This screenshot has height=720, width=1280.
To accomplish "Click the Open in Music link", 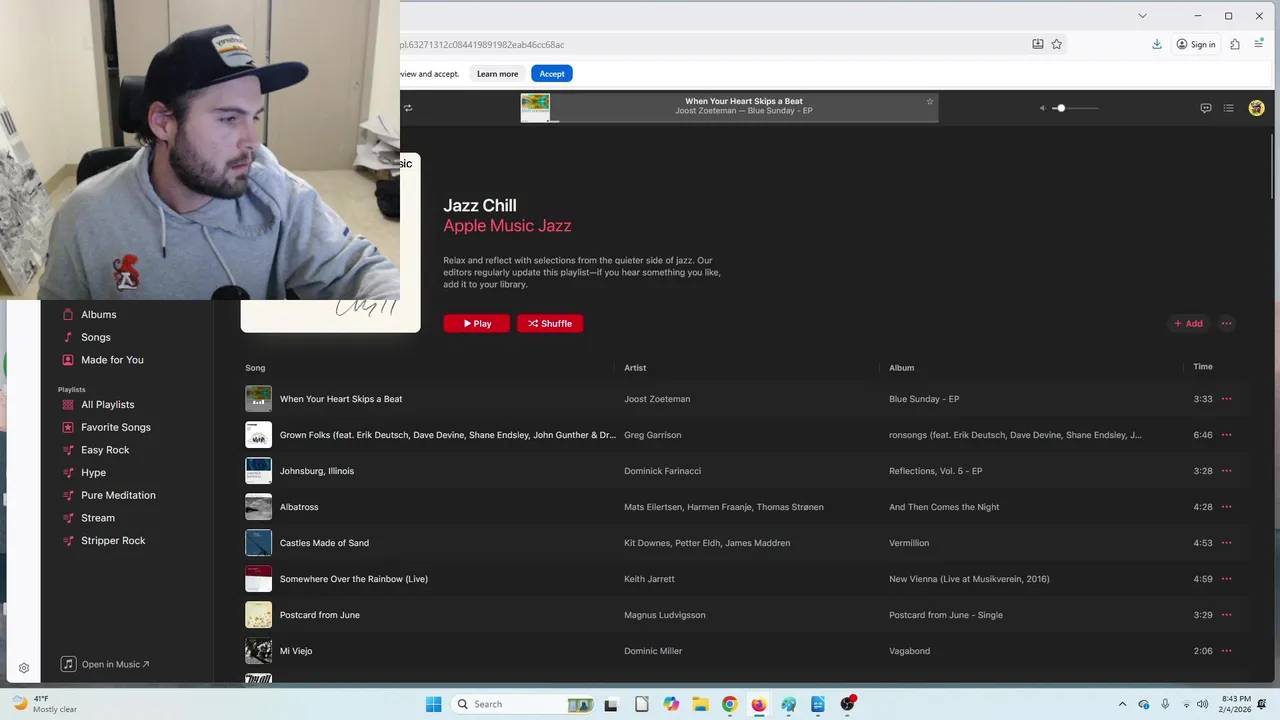I will [x=105, y=664].
